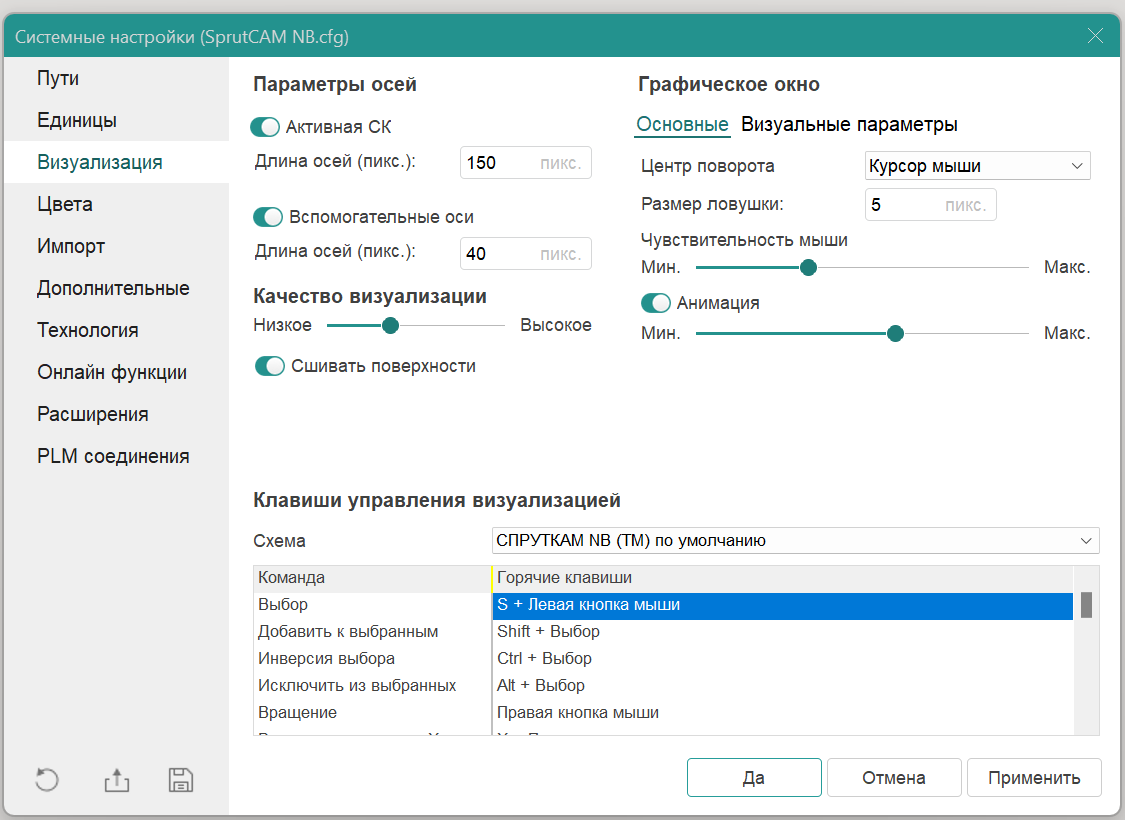Click the Качество визуализации slider handle
Image resolution: width=1125 pixels, height=820 pixels.
coord(391,325)
